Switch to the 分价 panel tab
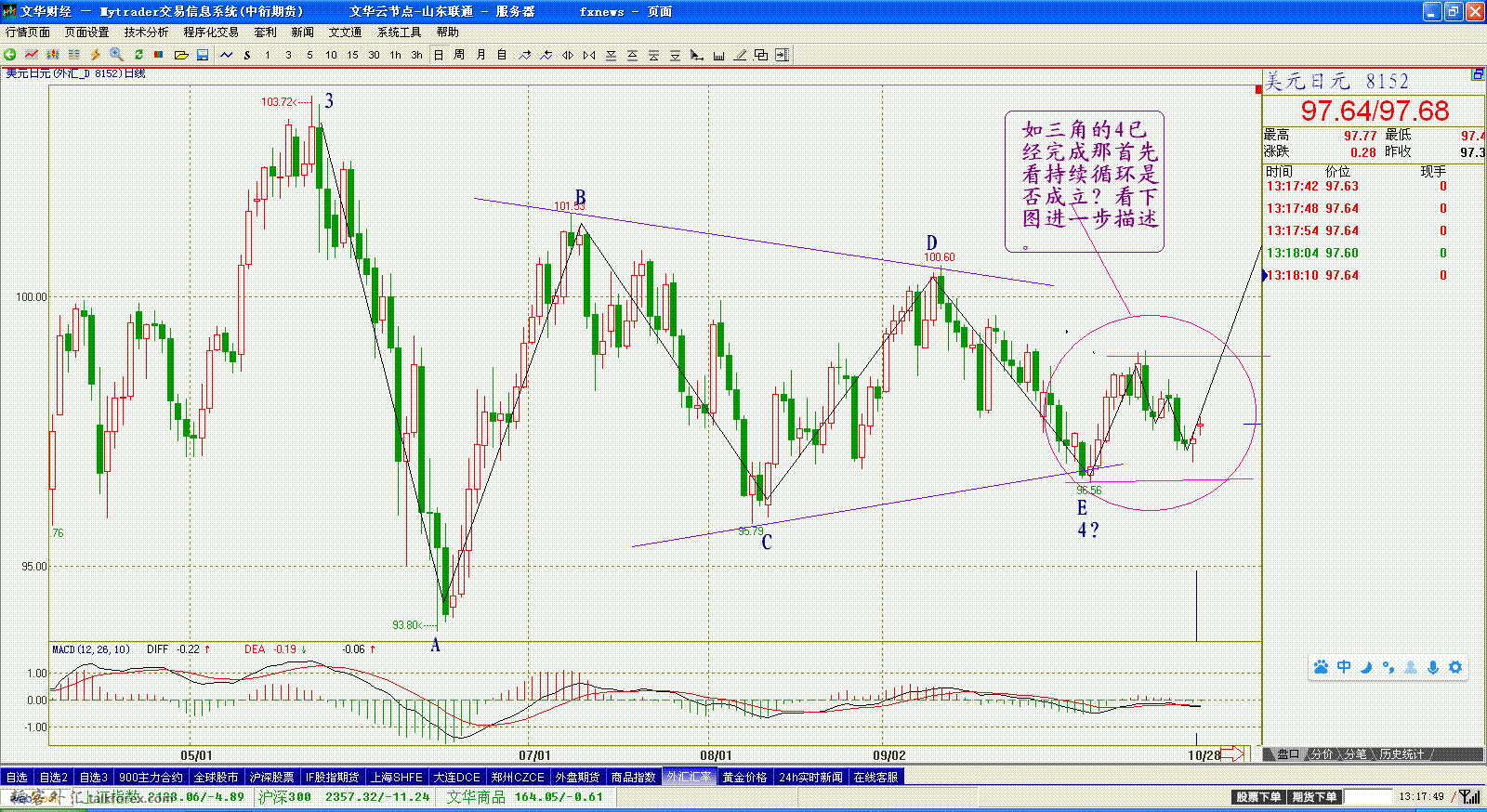The image size is (1487, 812). coord(1321,753)
